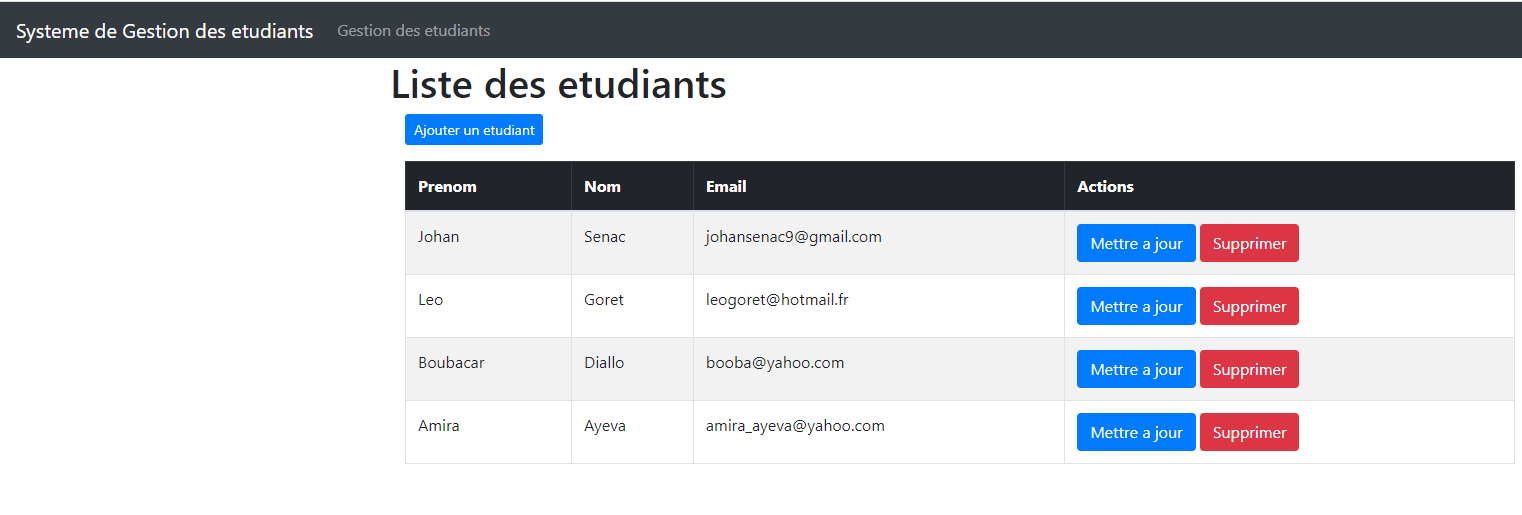
Task: Open the Systeme de Gestion des etudiants brand link
Action: [x=164, y=31]
